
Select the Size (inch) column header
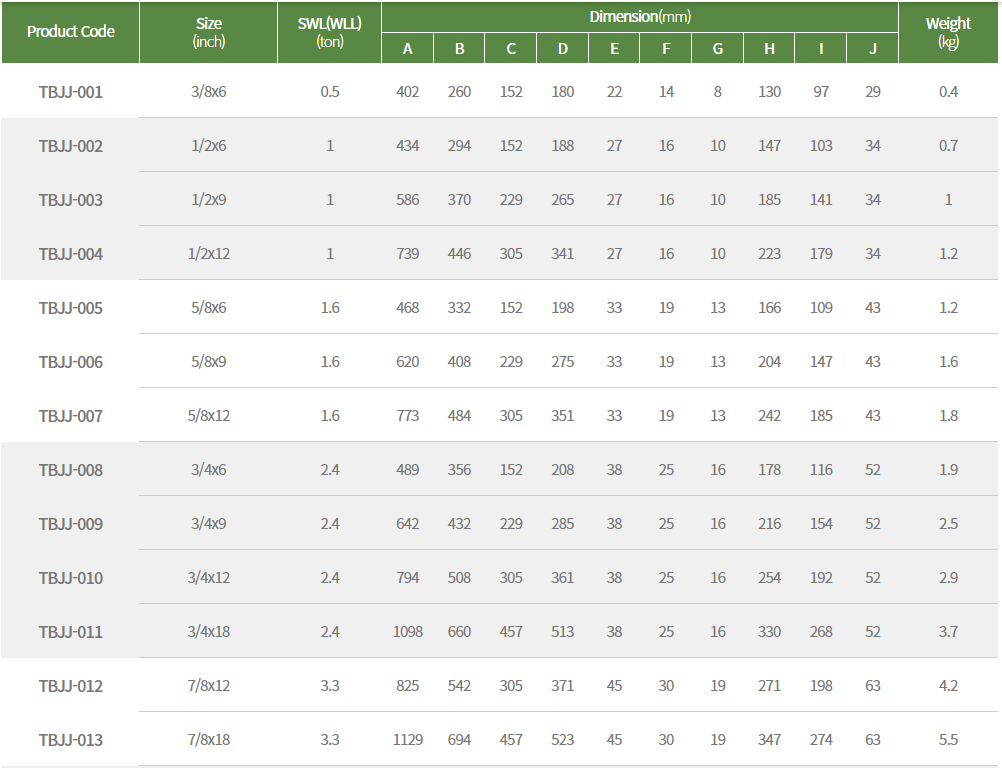208,32
